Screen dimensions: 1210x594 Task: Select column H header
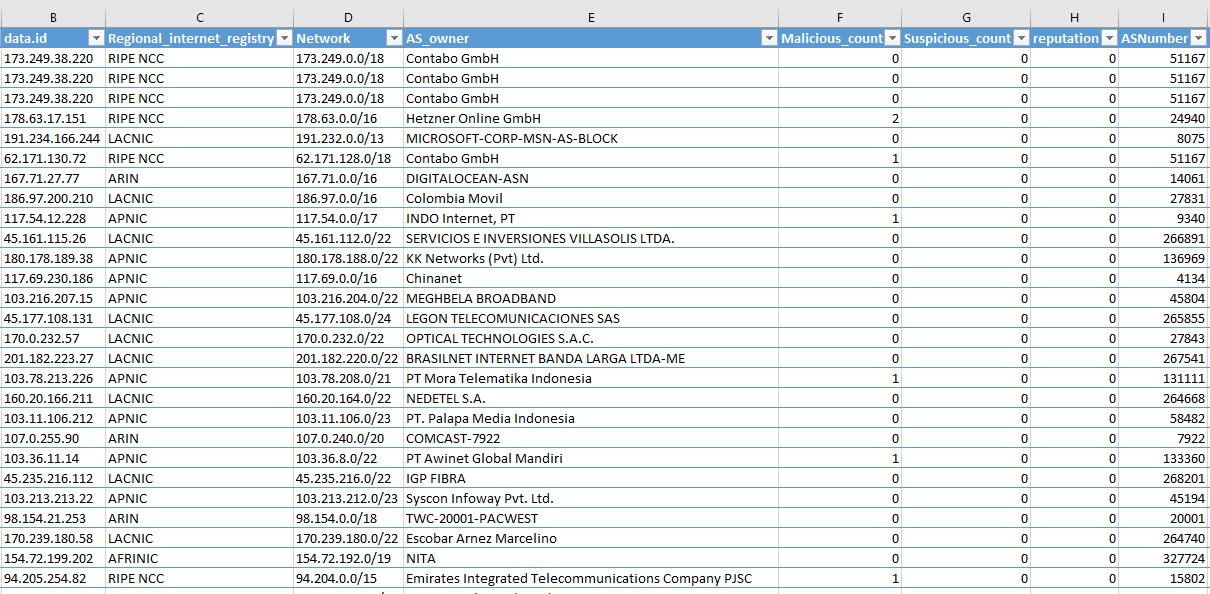pos(1075,17)
